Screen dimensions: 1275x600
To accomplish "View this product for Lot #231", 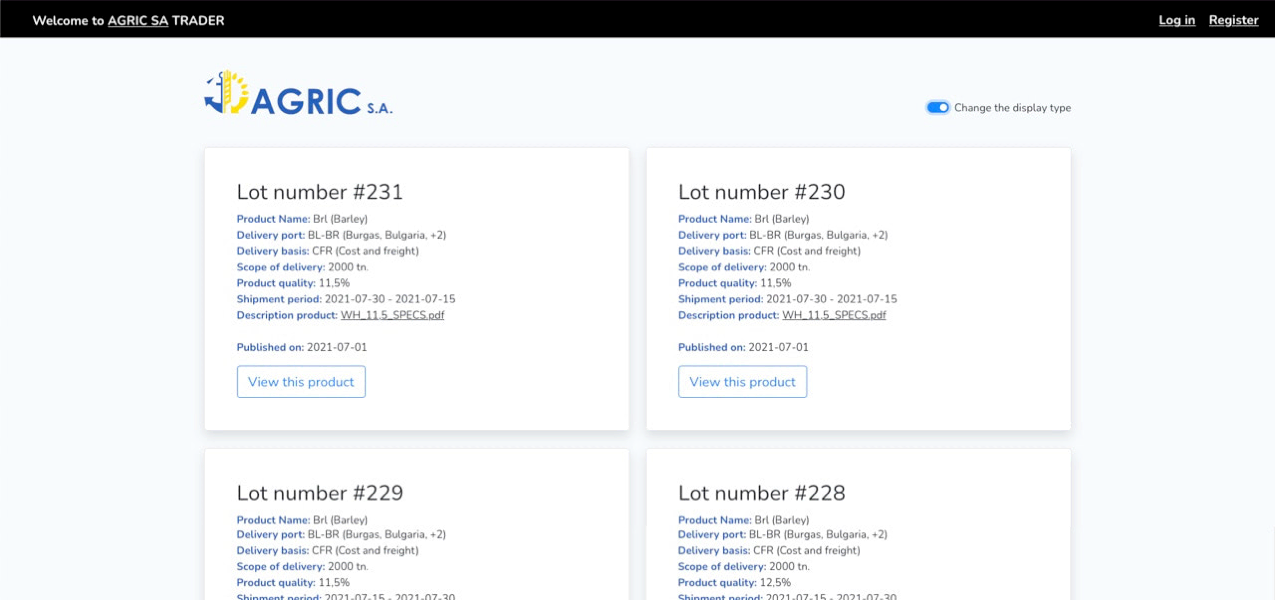I will (x=301, y=382).
